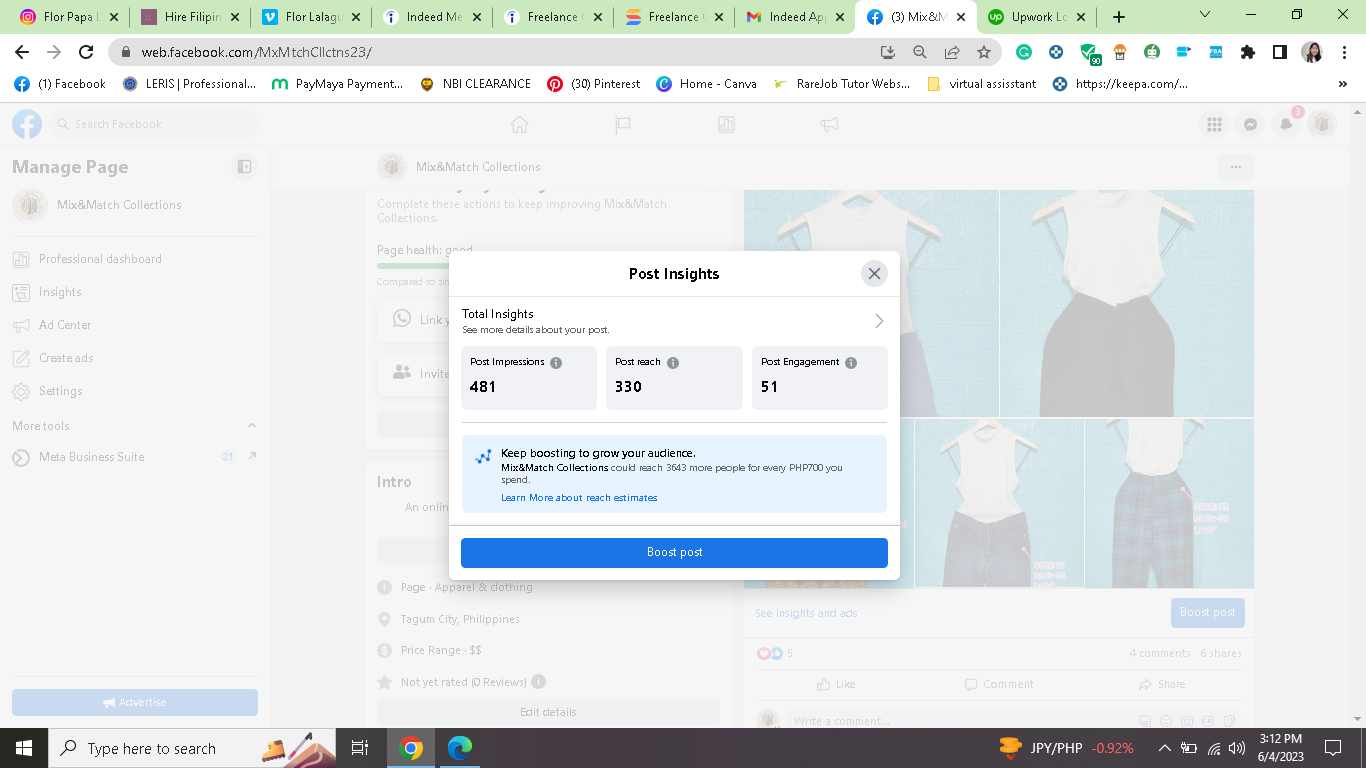Like the post
The image size is (1366, 768).
tap(836, 684)
